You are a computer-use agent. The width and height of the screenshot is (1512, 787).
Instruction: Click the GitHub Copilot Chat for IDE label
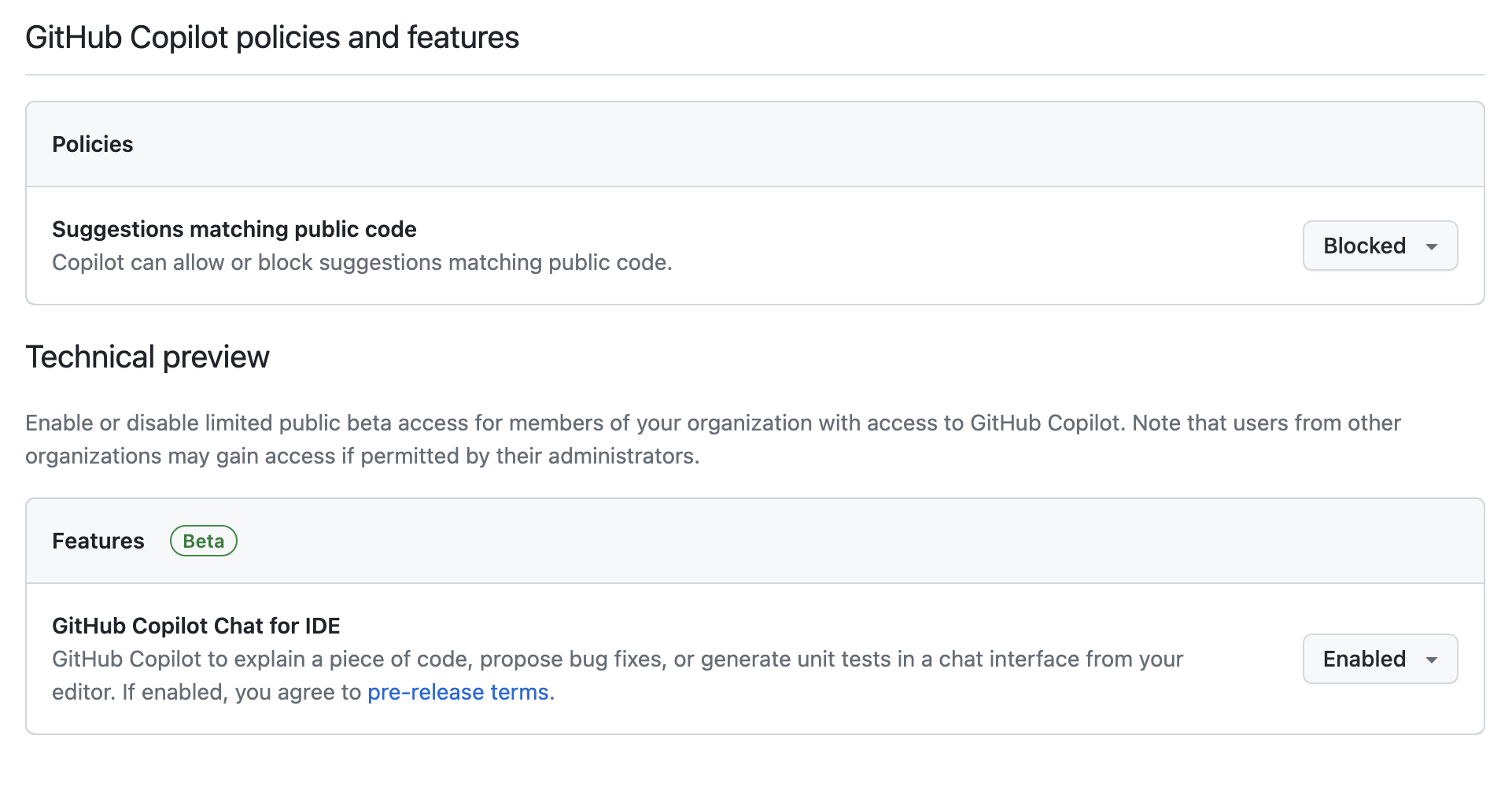click(196, 626)
